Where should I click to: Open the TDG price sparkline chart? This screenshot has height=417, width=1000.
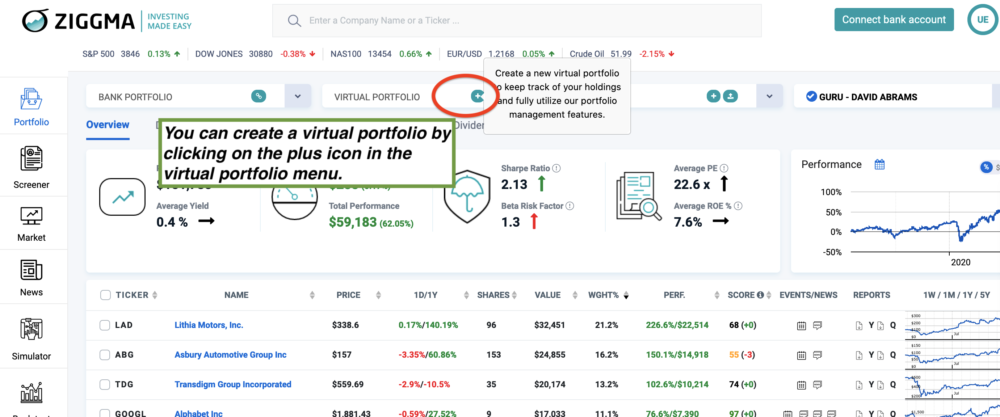952,384
